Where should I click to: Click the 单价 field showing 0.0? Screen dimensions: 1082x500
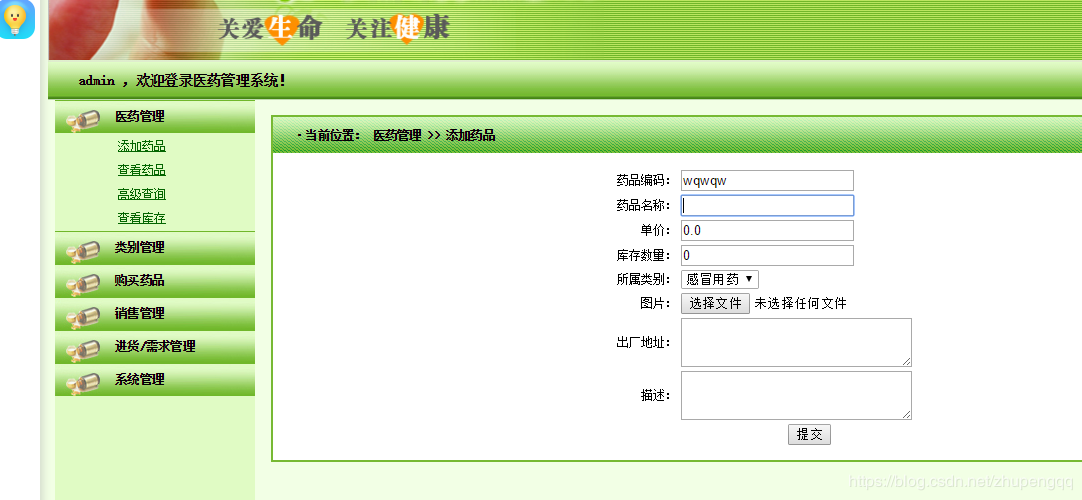(767, 230)
